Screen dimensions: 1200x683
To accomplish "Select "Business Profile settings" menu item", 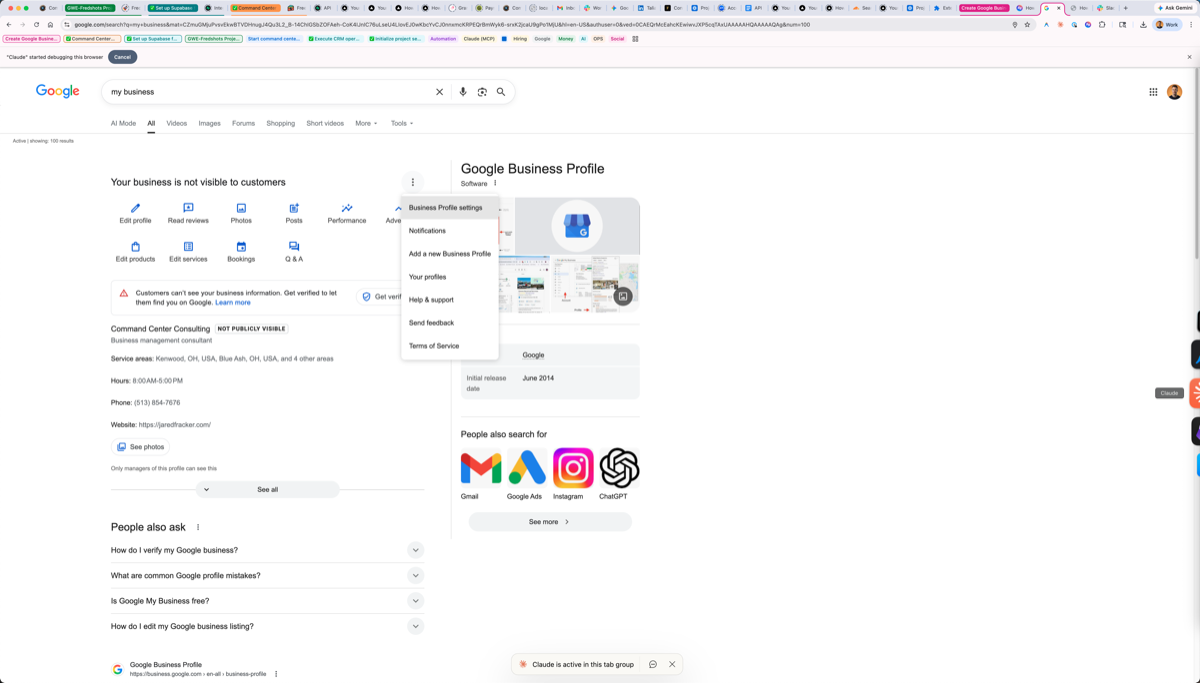I will 445,207.
